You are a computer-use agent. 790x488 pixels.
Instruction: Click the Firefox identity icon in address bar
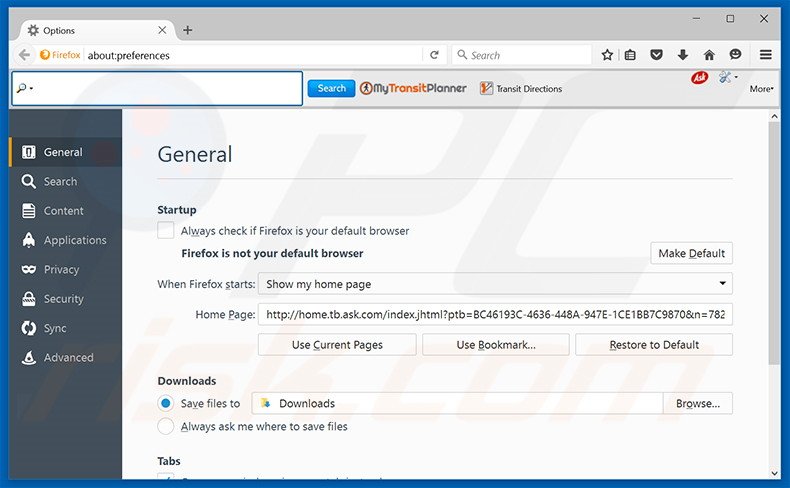coord(60,55)
